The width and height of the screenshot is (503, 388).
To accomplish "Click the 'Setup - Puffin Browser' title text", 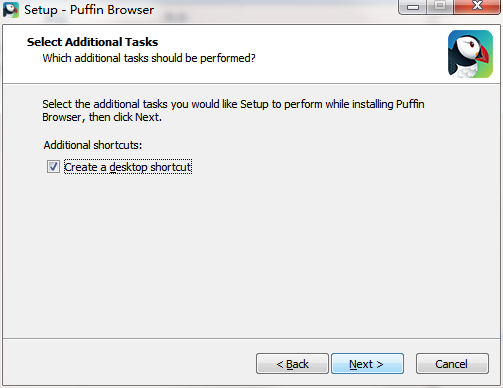I will 89,10.
